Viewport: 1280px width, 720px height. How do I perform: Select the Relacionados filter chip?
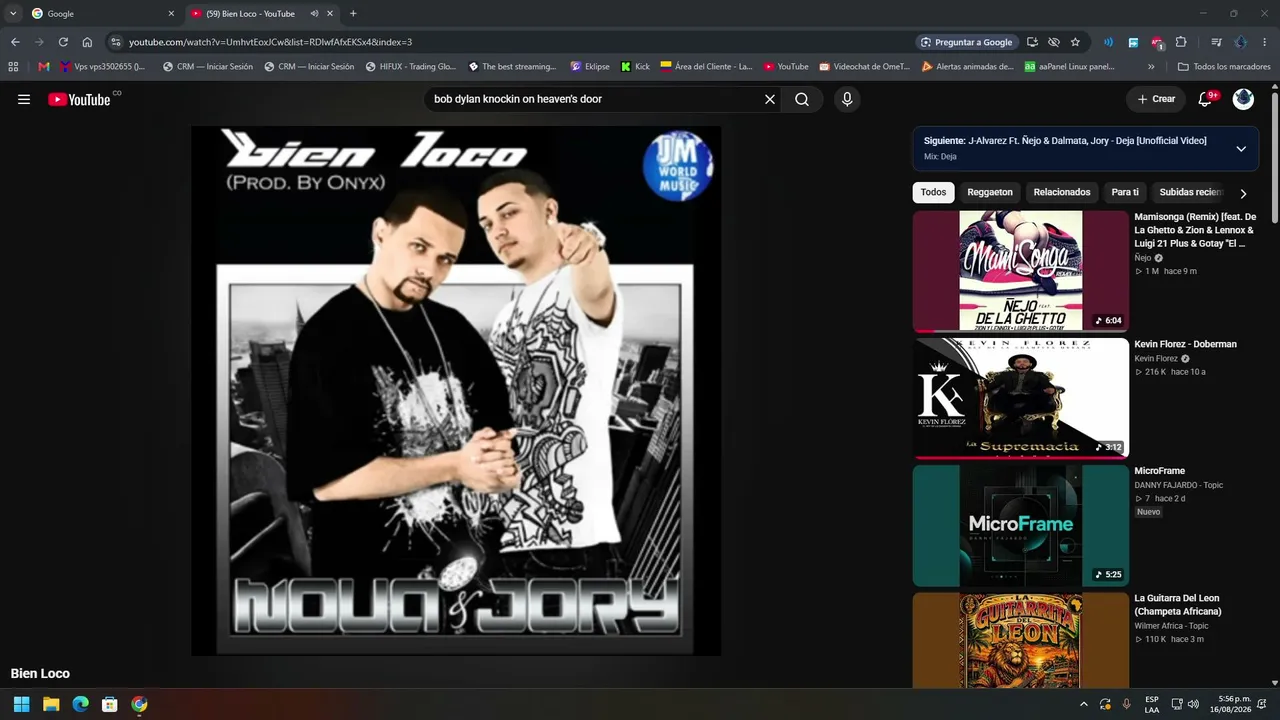tap(1062, 192)
